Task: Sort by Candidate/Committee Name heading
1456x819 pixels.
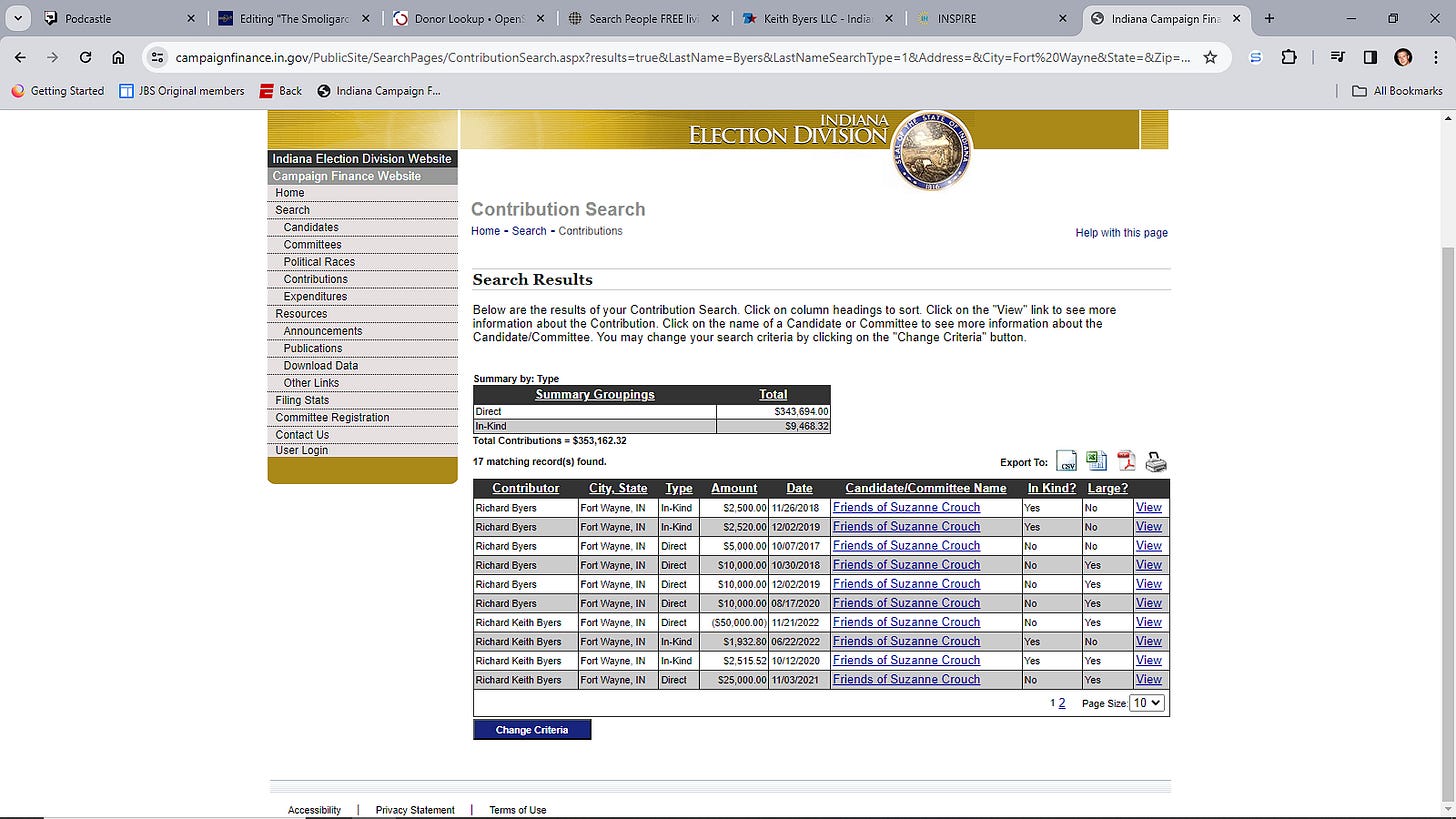Action: point(926,488)
